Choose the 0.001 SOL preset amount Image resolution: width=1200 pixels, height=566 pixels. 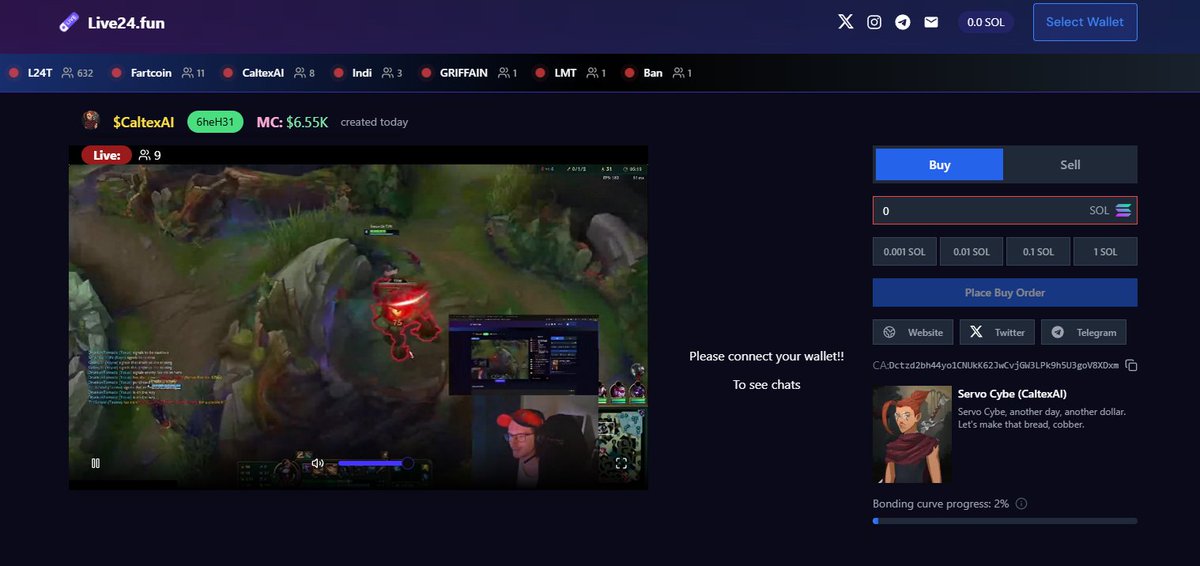[x=904, y=252]
